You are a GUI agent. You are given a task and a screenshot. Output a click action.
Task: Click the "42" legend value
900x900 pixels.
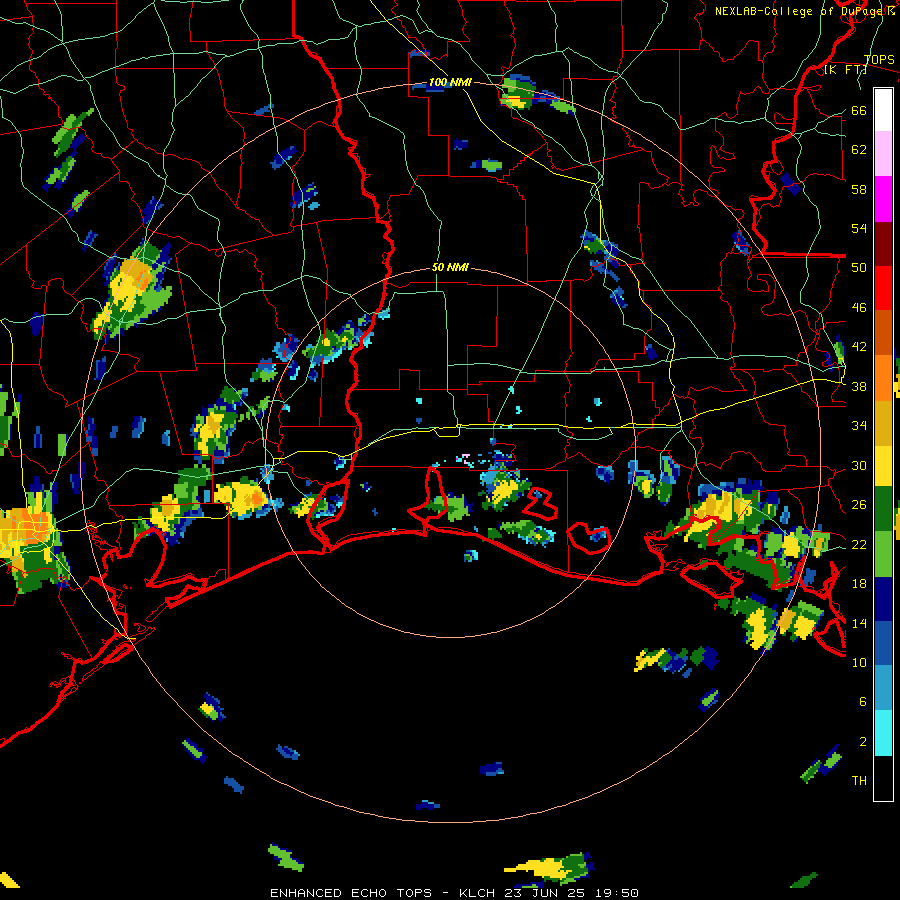[859, 347]
